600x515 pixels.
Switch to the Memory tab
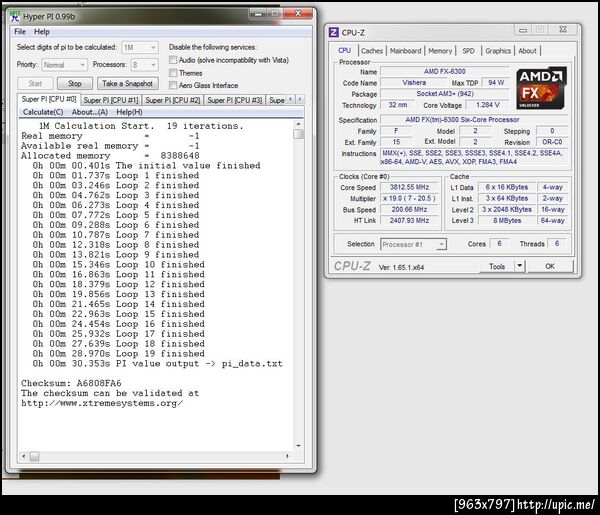440,51
